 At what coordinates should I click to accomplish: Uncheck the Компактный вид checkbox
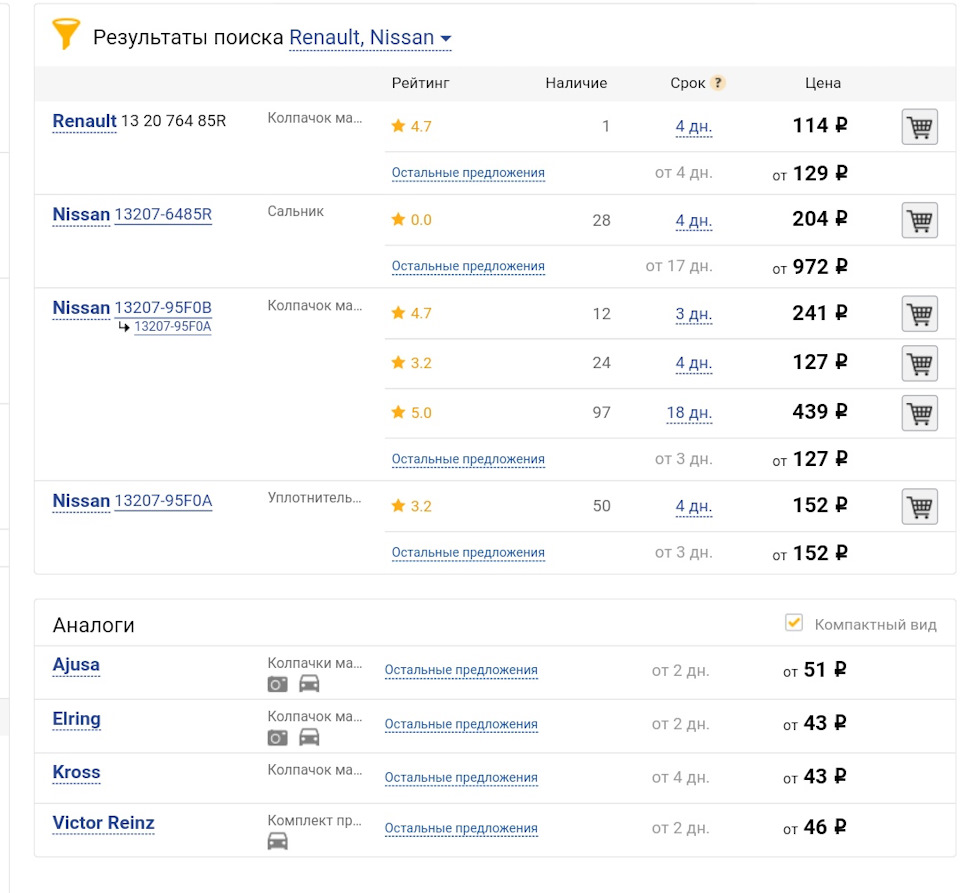click(794, 622)
